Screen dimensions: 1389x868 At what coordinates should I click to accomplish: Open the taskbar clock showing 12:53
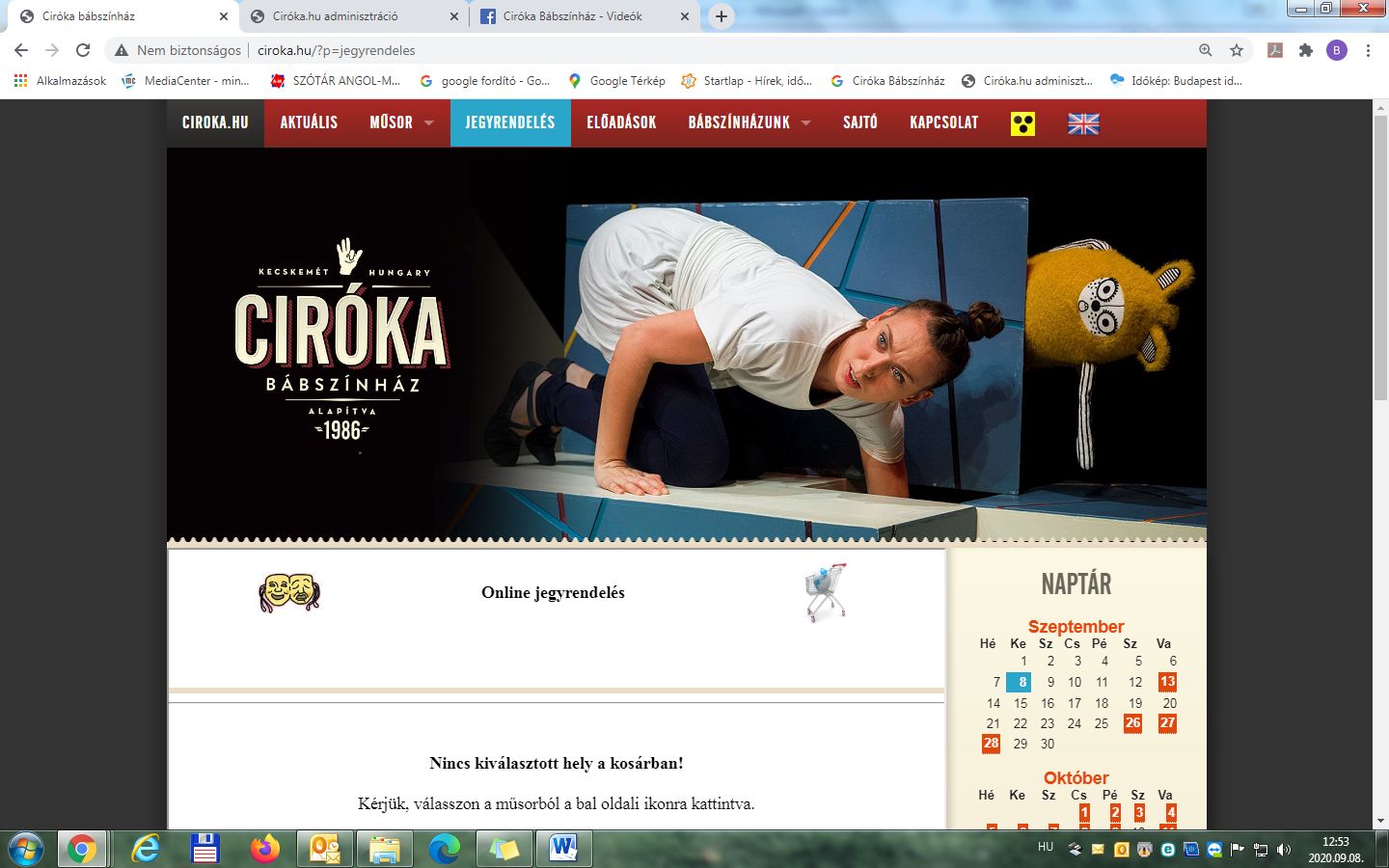point(1335,850)
